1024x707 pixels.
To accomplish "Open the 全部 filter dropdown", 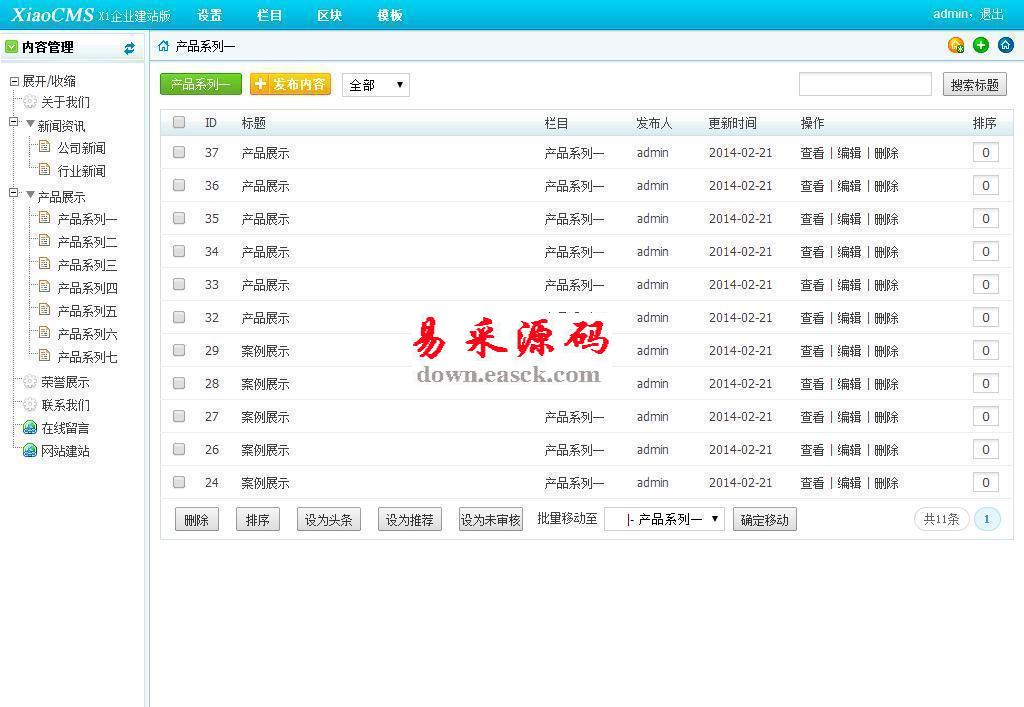I will (x=376, y=85).
